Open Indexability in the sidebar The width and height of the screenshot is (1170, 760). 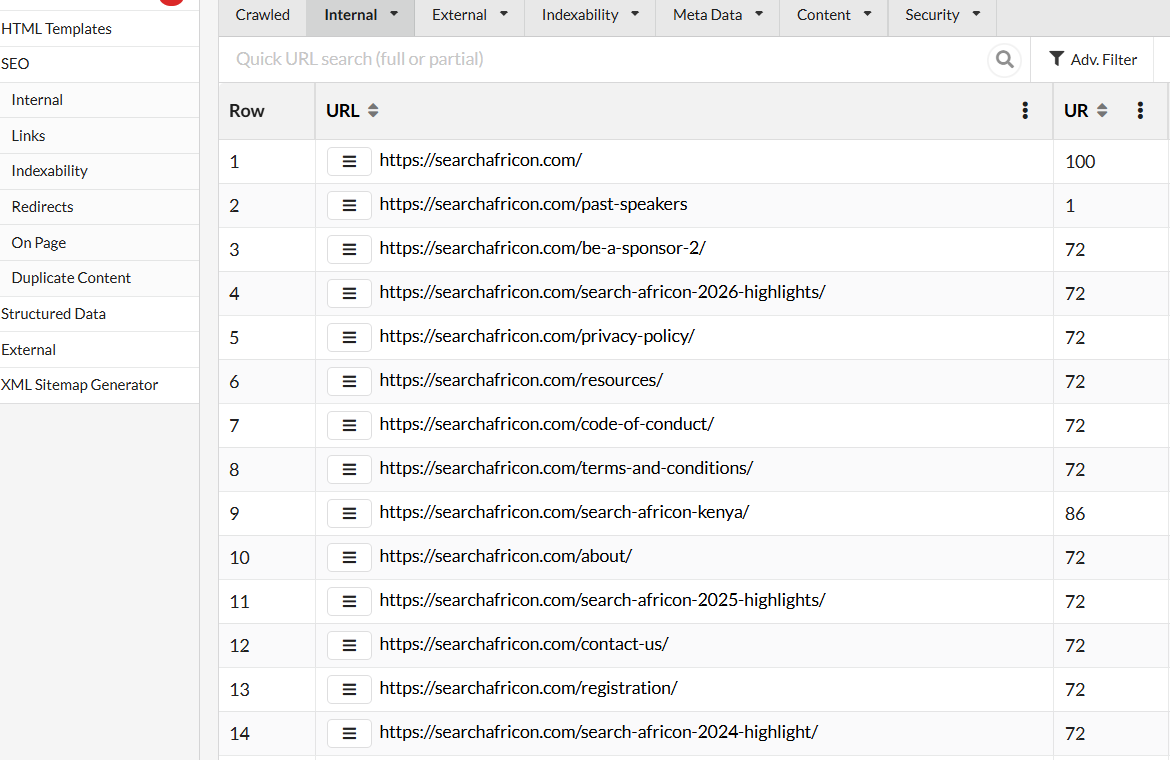(x=99, y=171)
